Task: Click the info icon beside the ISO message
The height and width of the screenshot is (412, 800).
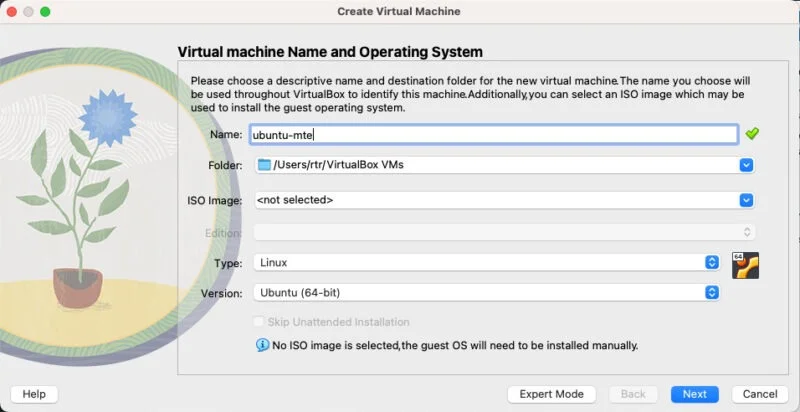Action: pos(262,345)
